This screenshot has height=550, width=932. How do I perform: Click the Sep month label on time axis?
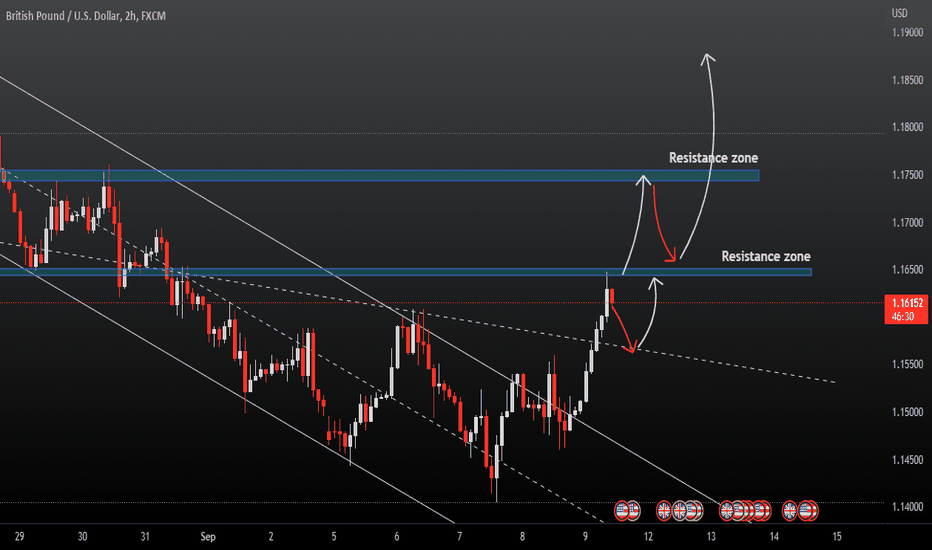pos(208,536)
